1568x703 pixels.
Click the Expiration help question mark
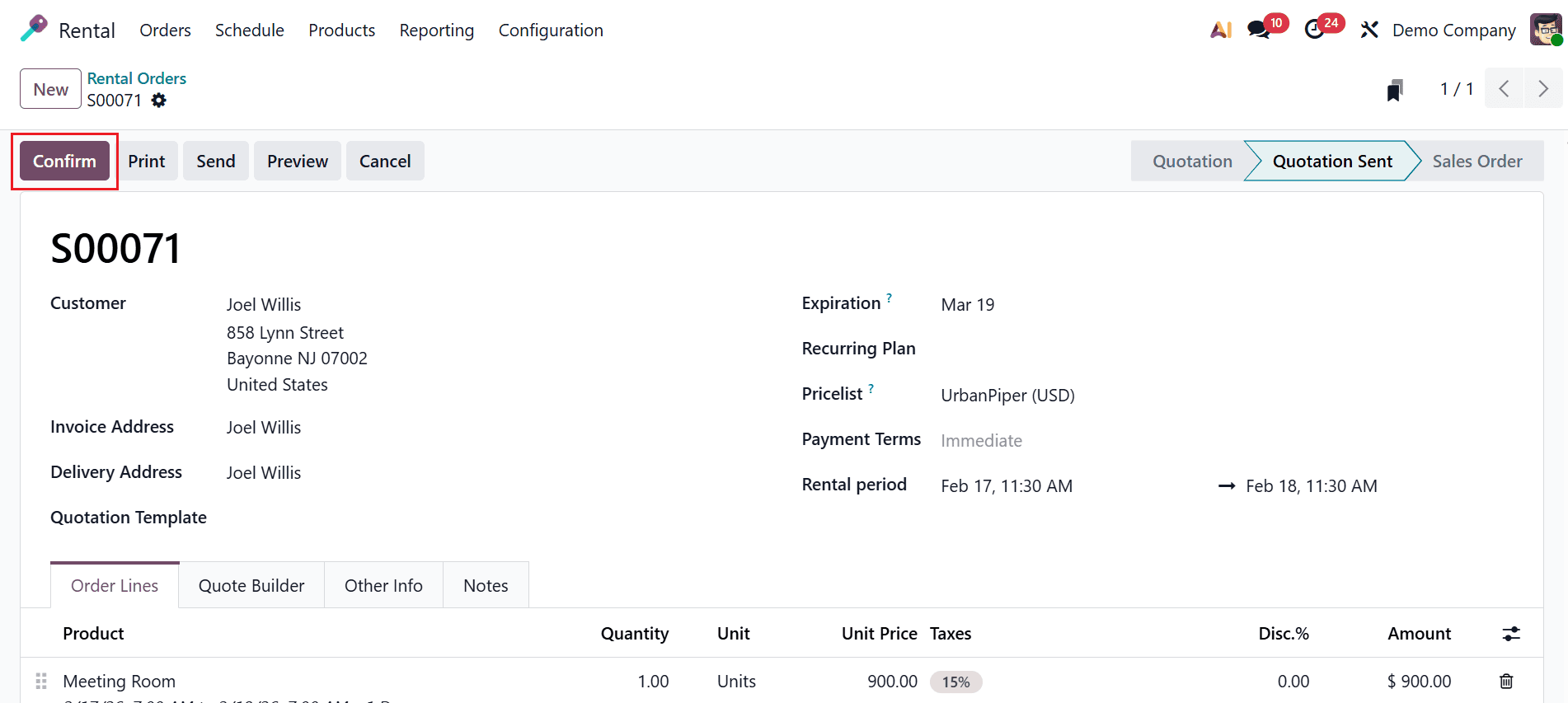[889, 298]
